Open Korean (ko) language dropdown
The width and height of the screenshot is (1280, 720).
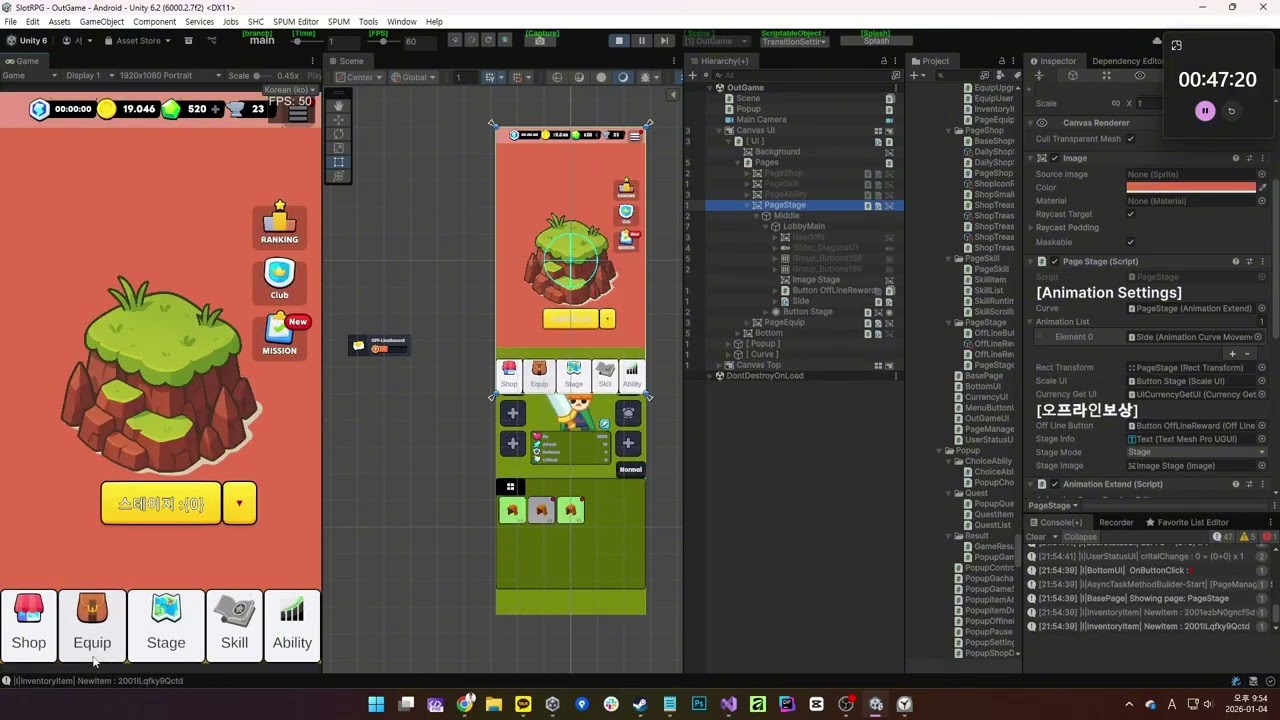coord(290,90)
